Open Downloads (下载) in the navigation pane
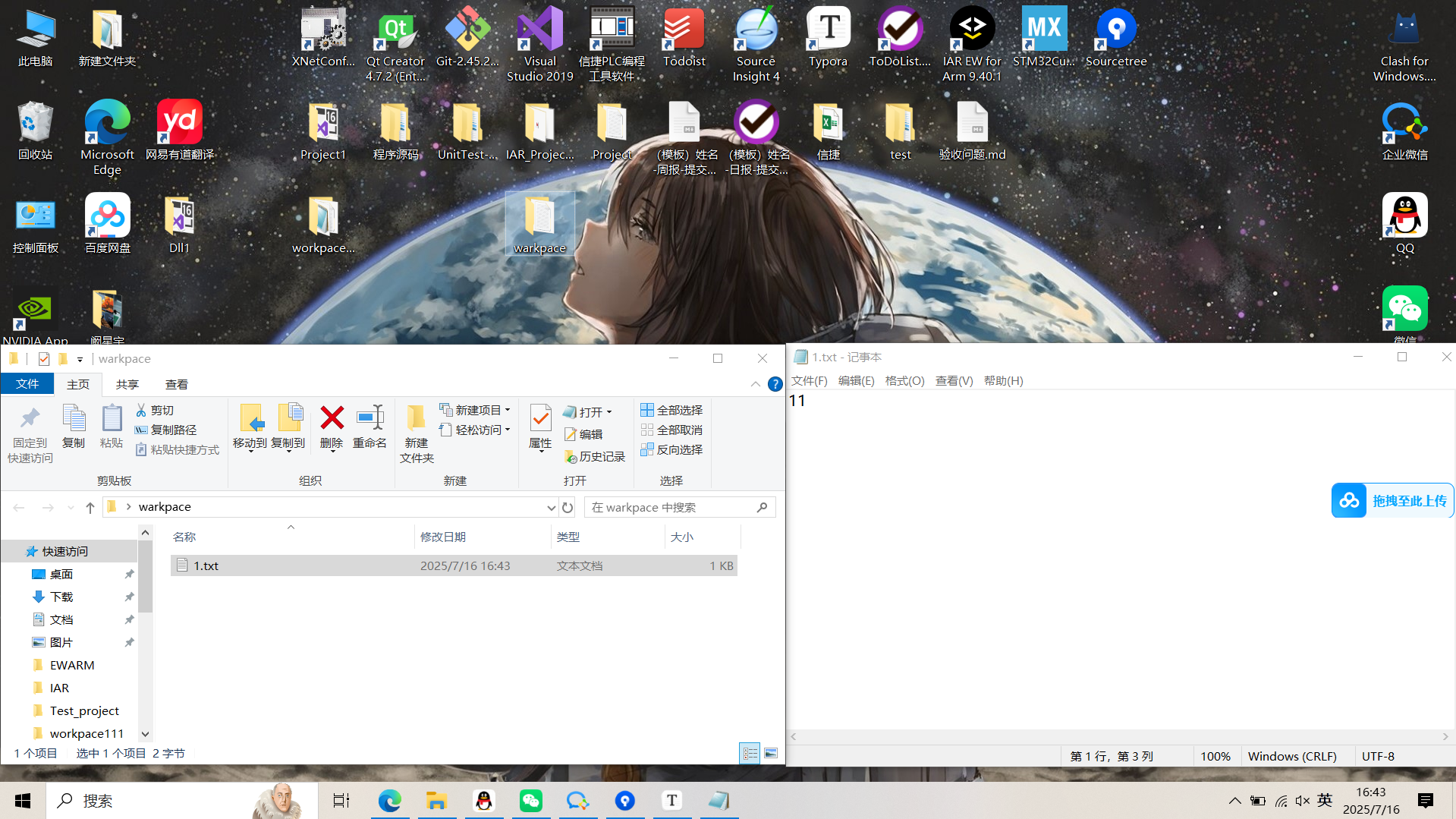The width and height of the screenshot is (1456, 819). [x=61, y=597]
